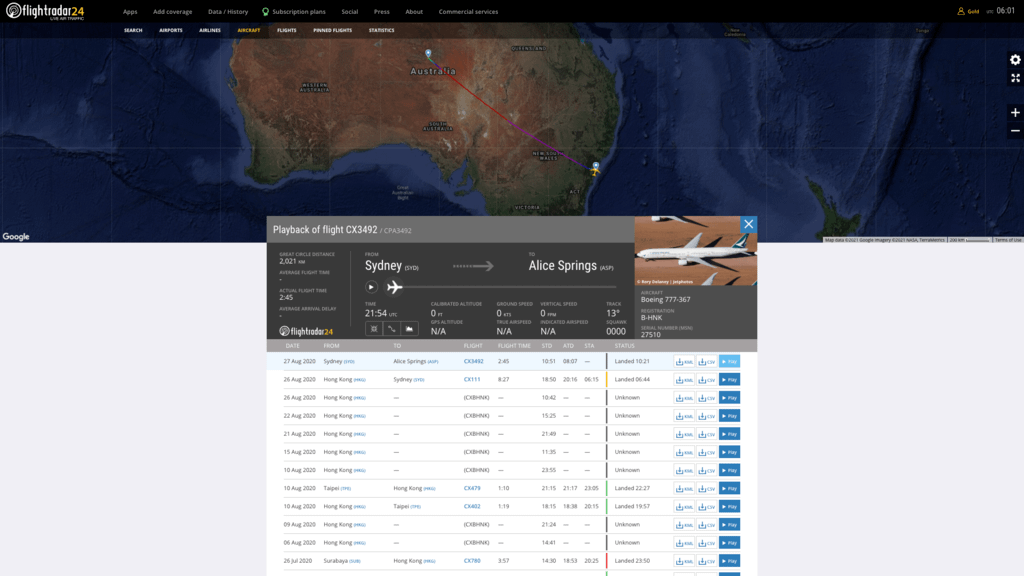The width and height of the screenshot is (1024, 576).
Task: Open the Commercial services menu
Action: point(468,12)
